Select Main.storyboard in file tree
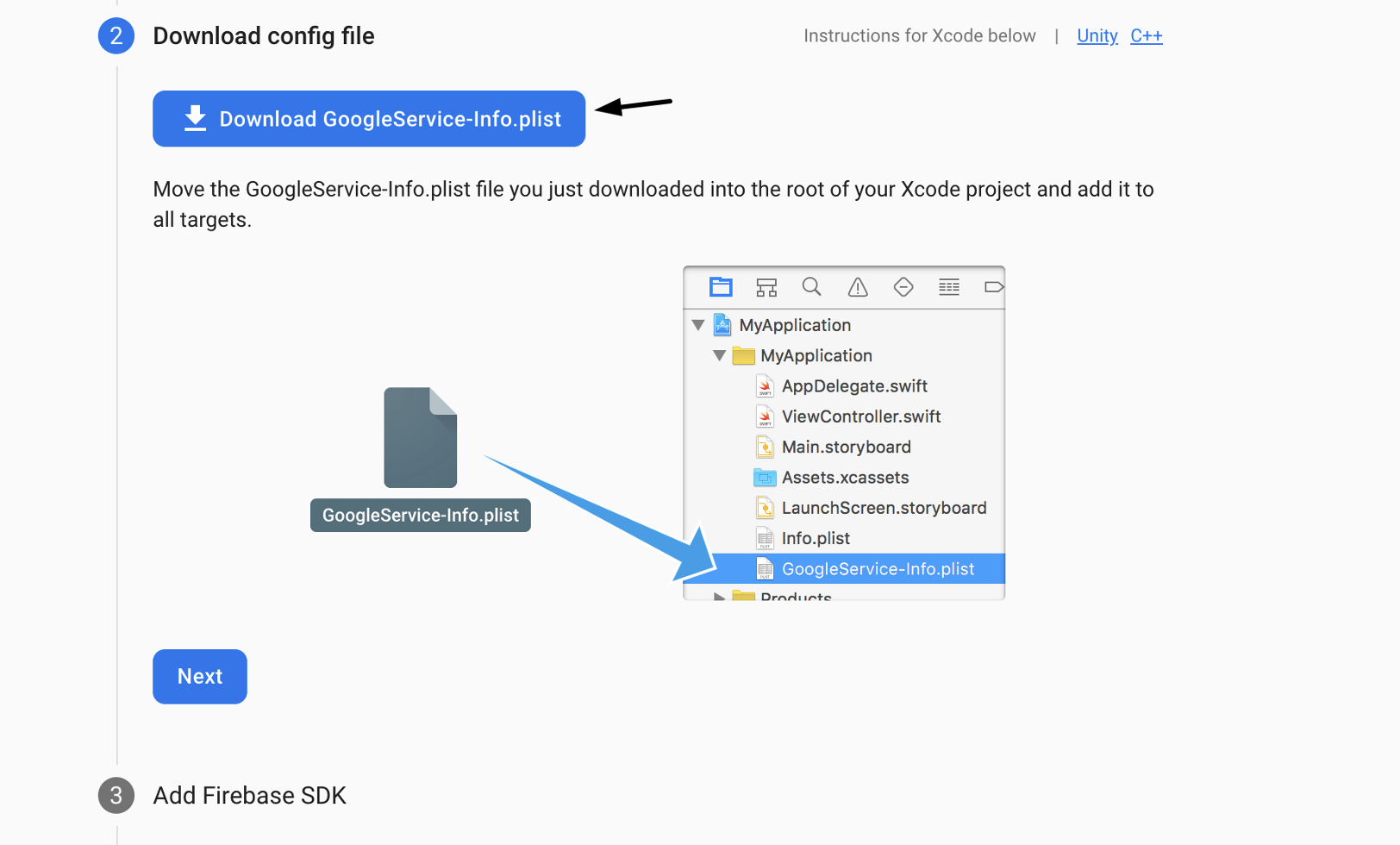Image resolution: width=1400 pixels, height=845 pixels. click(844, 447)
